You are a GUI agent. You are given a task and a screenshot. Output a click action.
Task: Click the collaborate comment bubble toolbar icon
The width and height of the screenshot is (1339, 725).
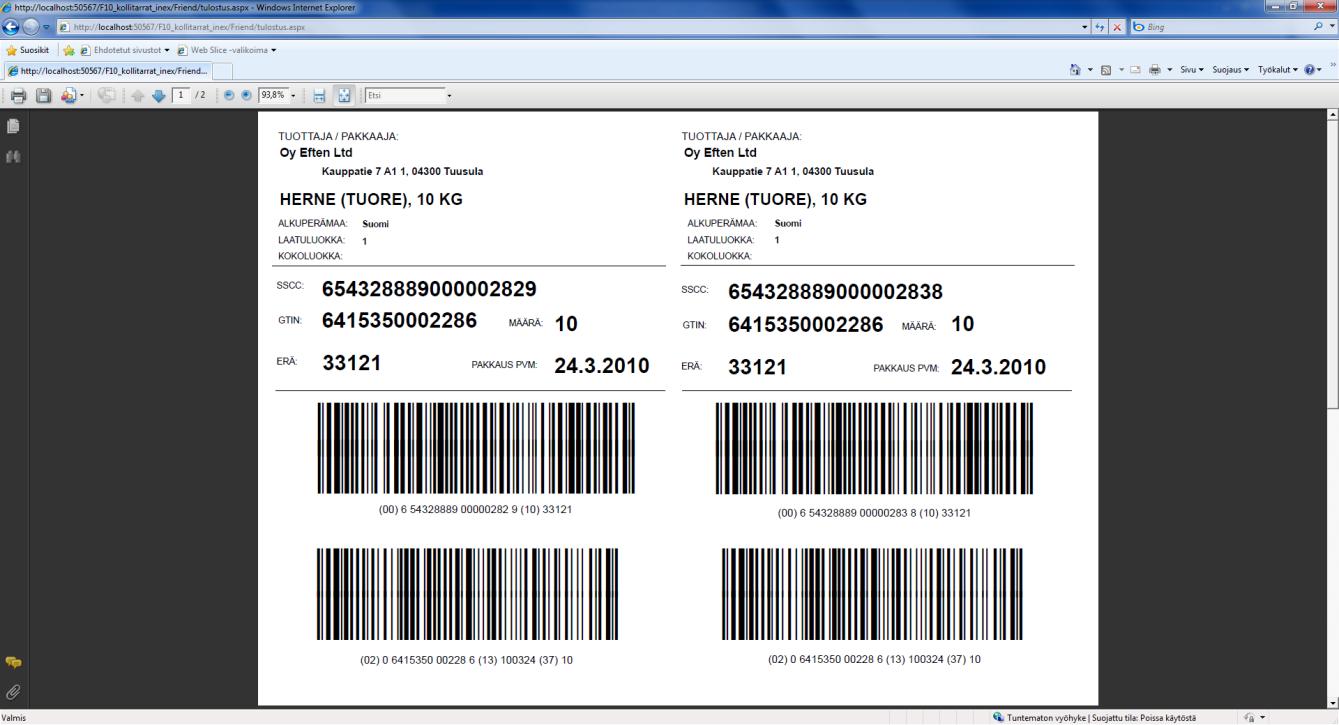105,96
